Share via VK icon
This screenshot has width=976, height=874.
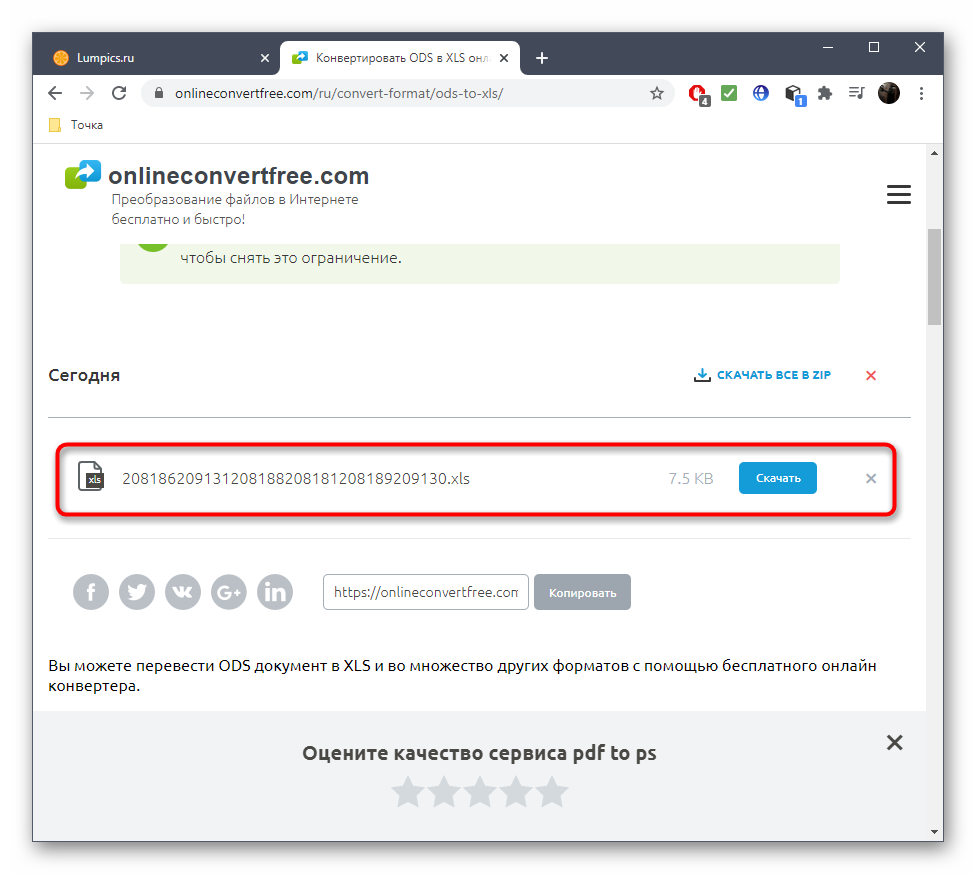183,591
